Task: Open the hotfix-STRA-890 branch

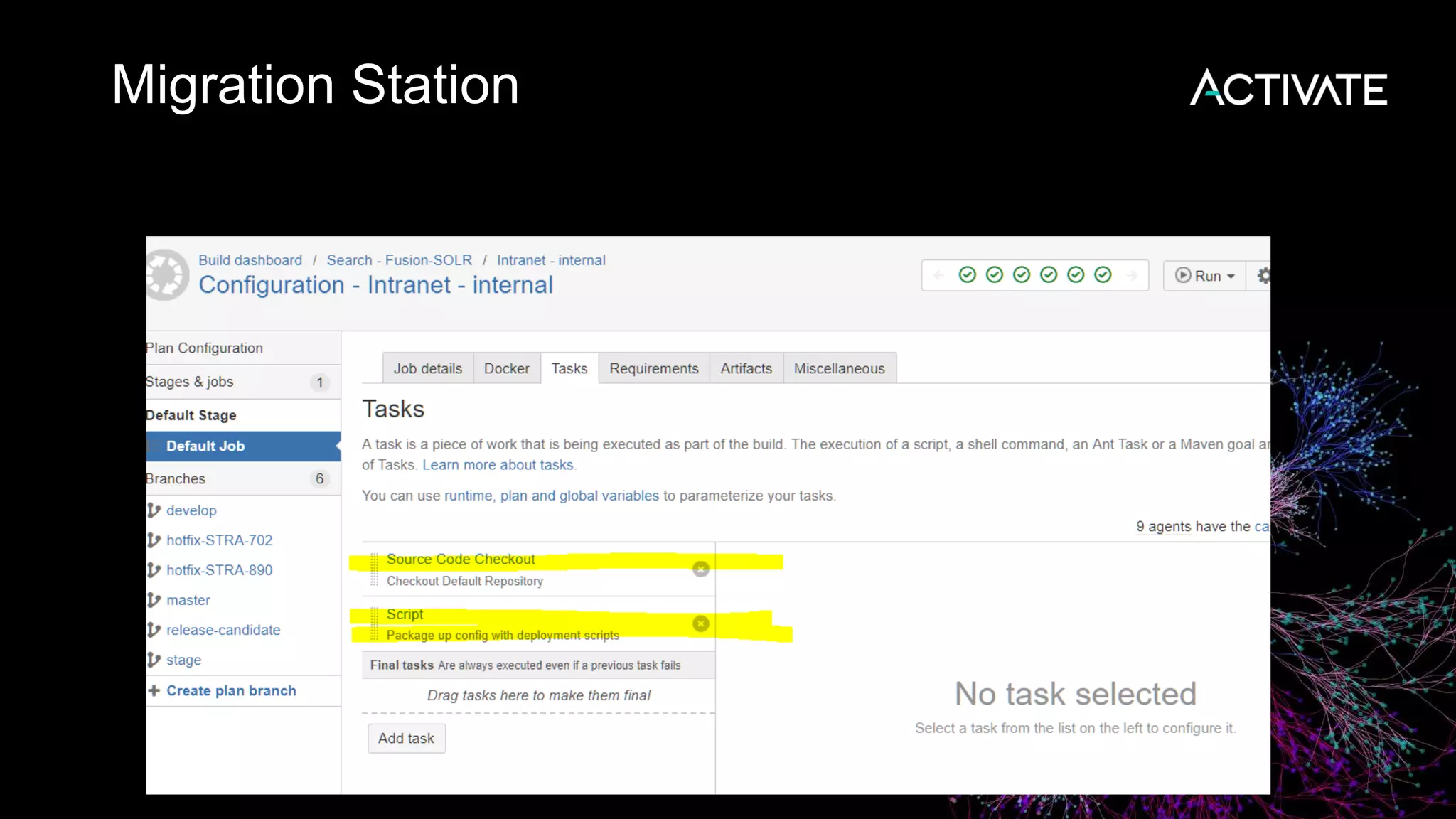Action: [219, 570]
